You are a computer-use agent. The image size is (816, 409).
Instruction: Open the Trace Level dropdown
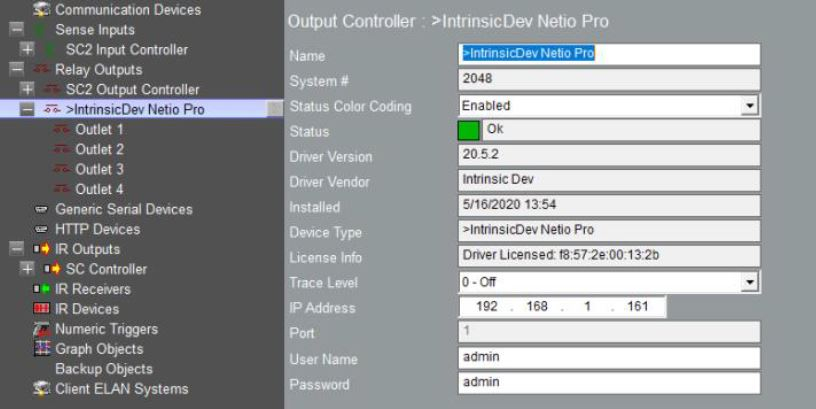pyautogui.click(x=749, y=282)
